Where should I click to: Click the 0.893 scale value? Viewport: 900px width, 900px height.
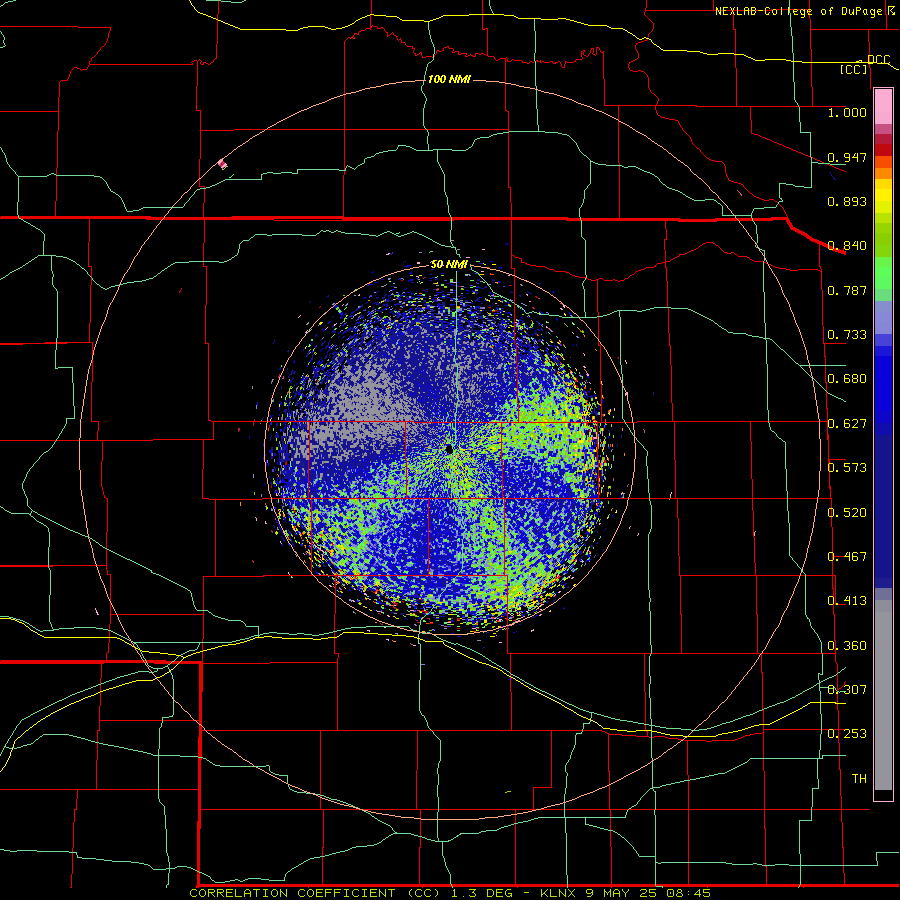coord(847,201)
